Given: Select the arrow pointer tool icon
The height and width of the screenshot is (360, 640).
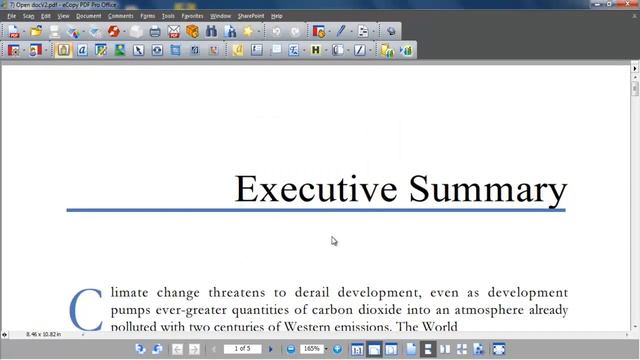Looking at the screenshot, I should click(x=138, y=50).
